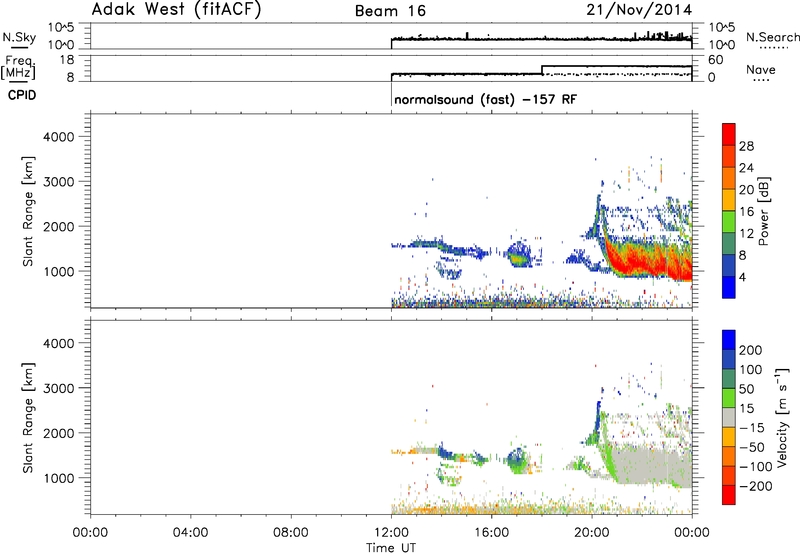Click the '08:00' time tick label

pos(291,533)
